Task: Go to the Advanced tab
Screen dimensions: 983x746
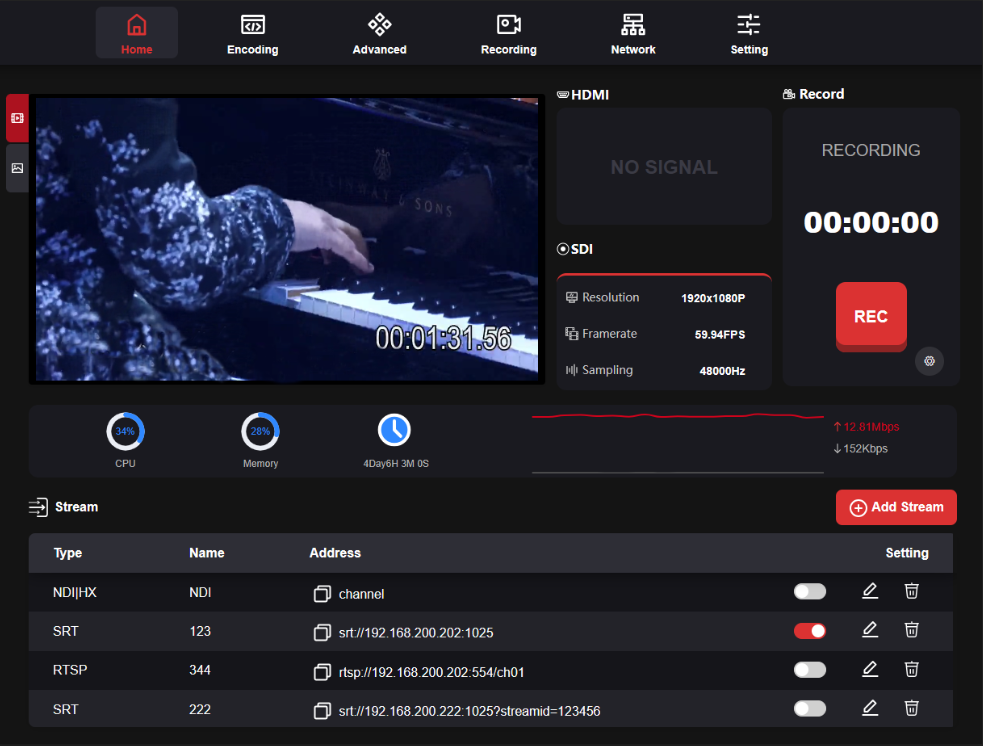Action: 380,34
